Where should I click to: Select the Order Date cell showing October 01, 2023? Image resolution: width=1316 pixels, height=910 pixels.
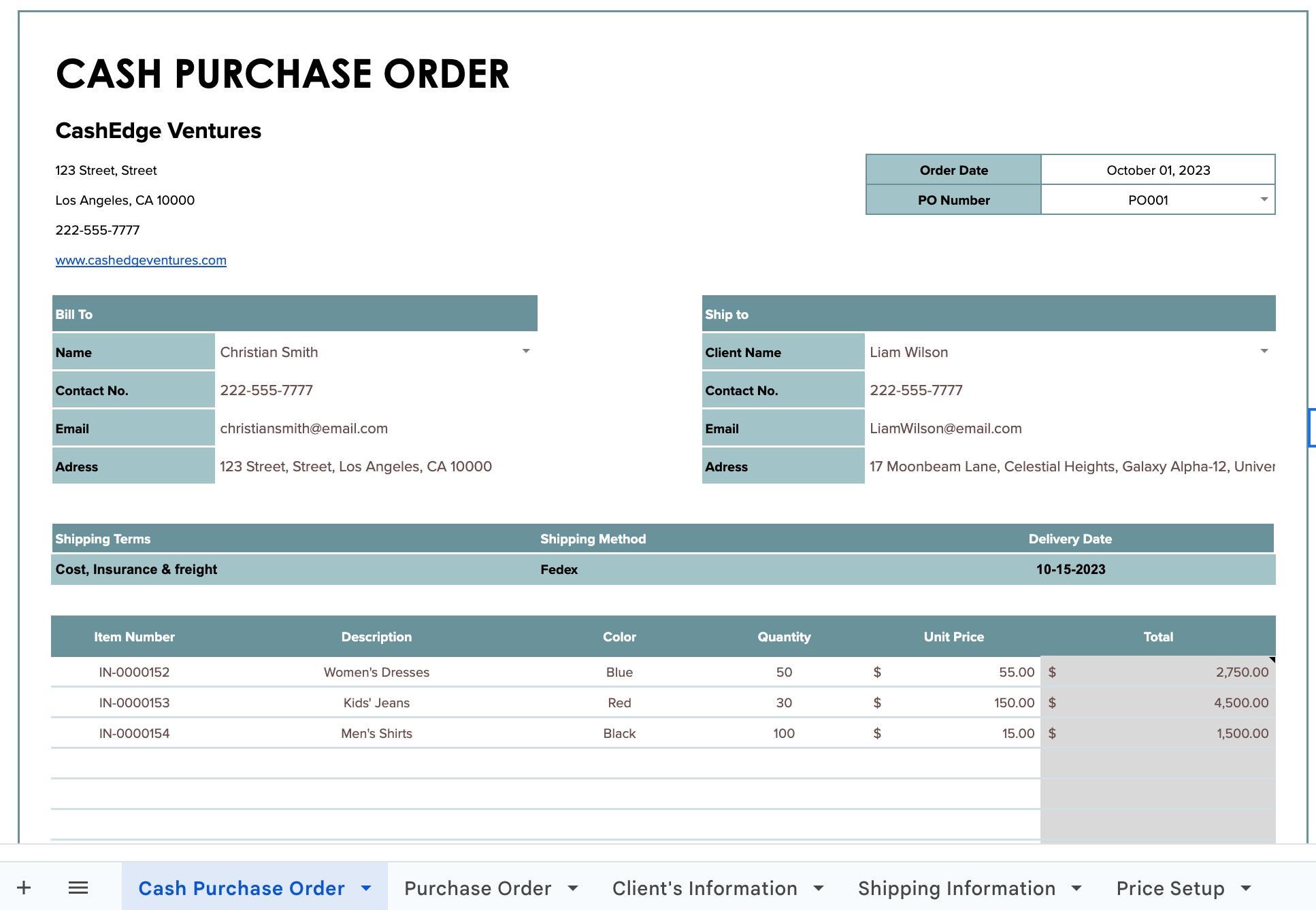pyautogui.click(x=1157, y=170)
